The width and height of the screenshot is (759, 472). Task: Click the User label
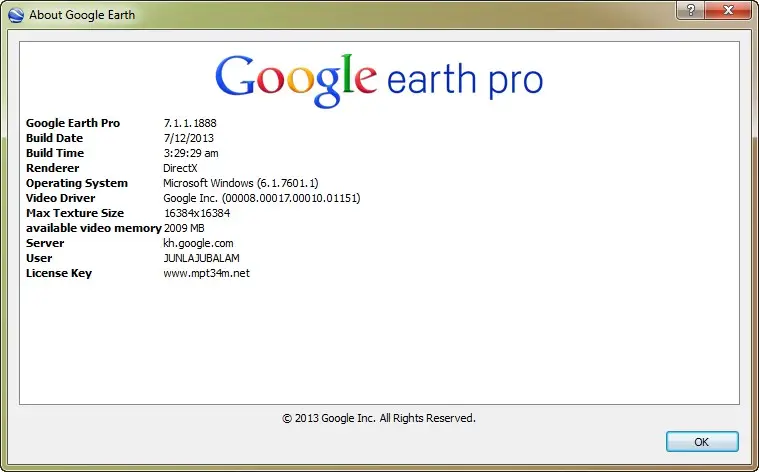click(39, 258)
